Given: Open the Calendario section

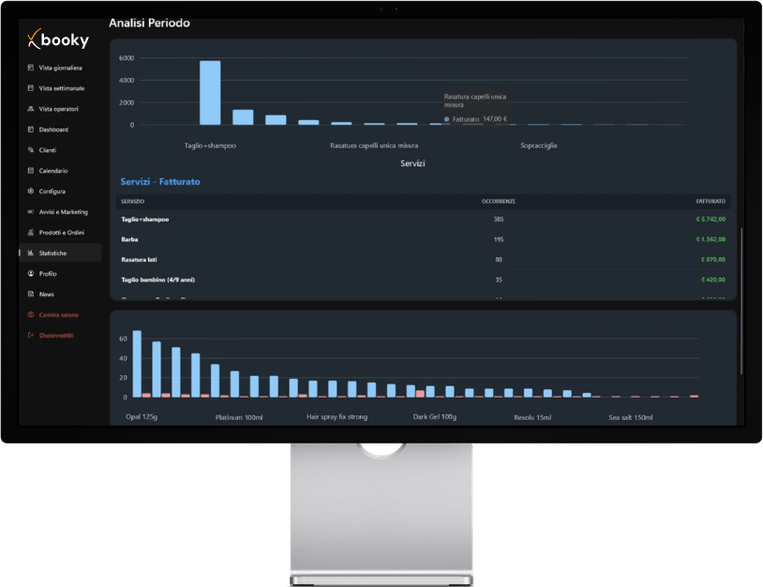Looking at the screenshot, I should (54, 171).
